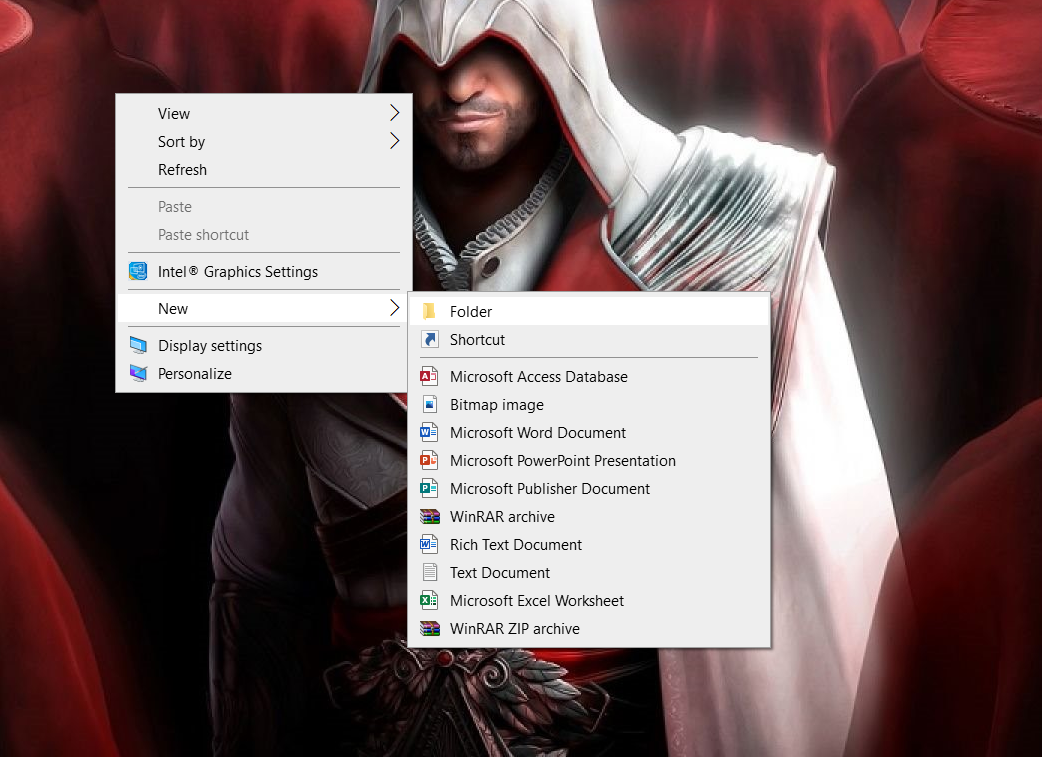Create a new WinRAR archive
The image size is (1042, 757).
click(x=589, y=516)
